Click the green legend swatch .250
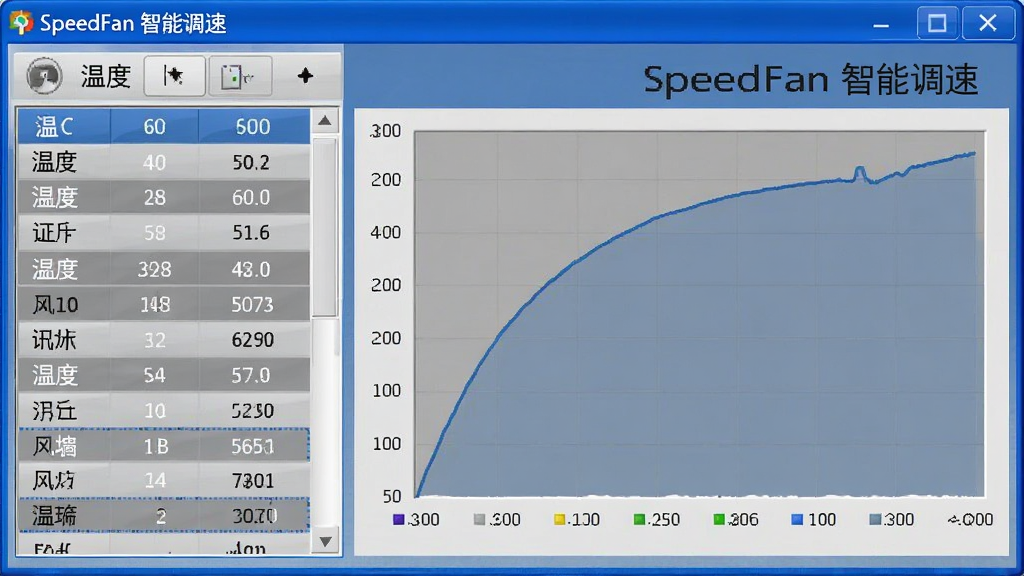Image resolution: width=1024 pixels, height=576 pixels. [639, 519]
